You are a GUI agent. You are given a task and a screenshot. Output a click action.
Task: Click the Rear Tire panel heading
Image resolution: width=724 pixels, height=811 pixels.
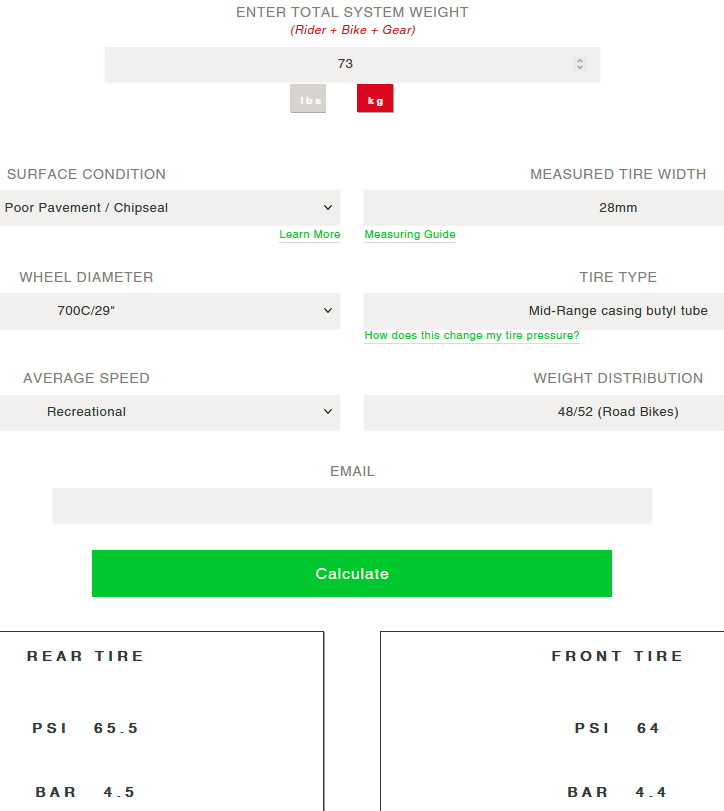coord(86,656)
